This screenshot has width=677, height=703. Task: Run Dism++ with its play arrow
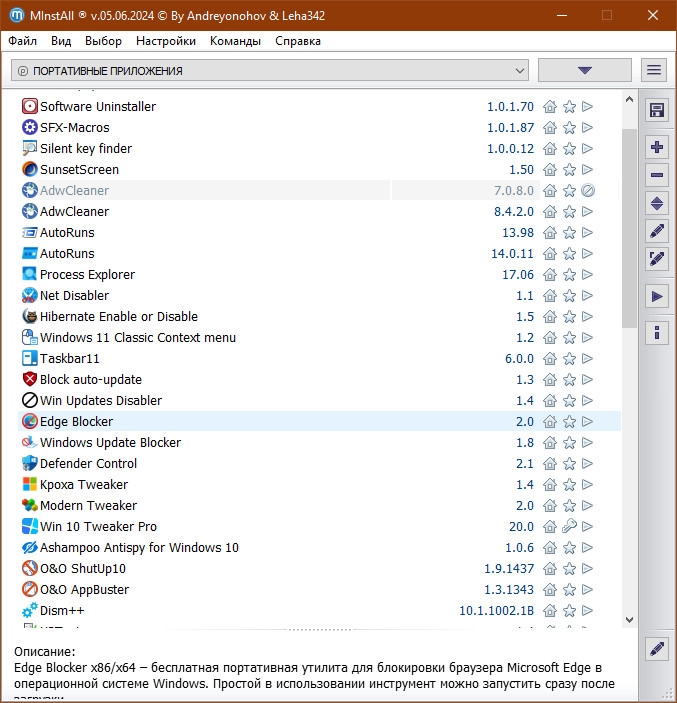pos(587,610)
